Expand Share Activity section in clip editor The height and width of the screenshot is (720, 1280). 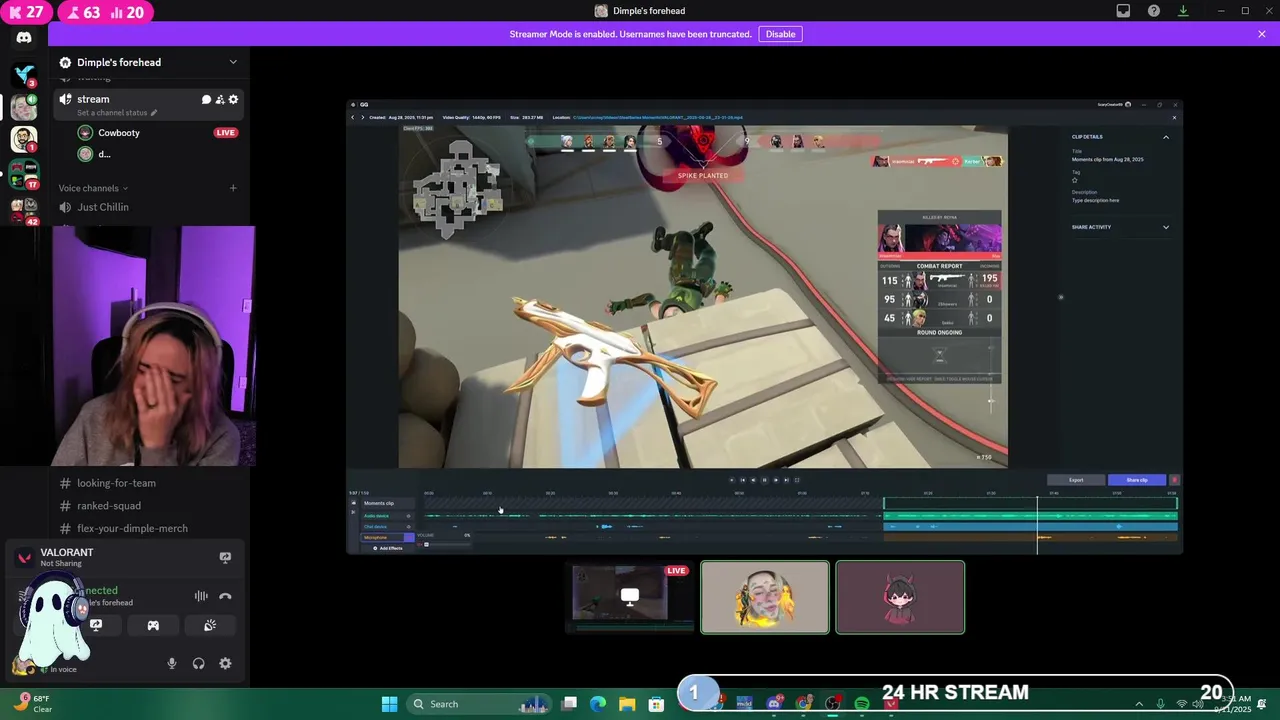coord(1165,227)
